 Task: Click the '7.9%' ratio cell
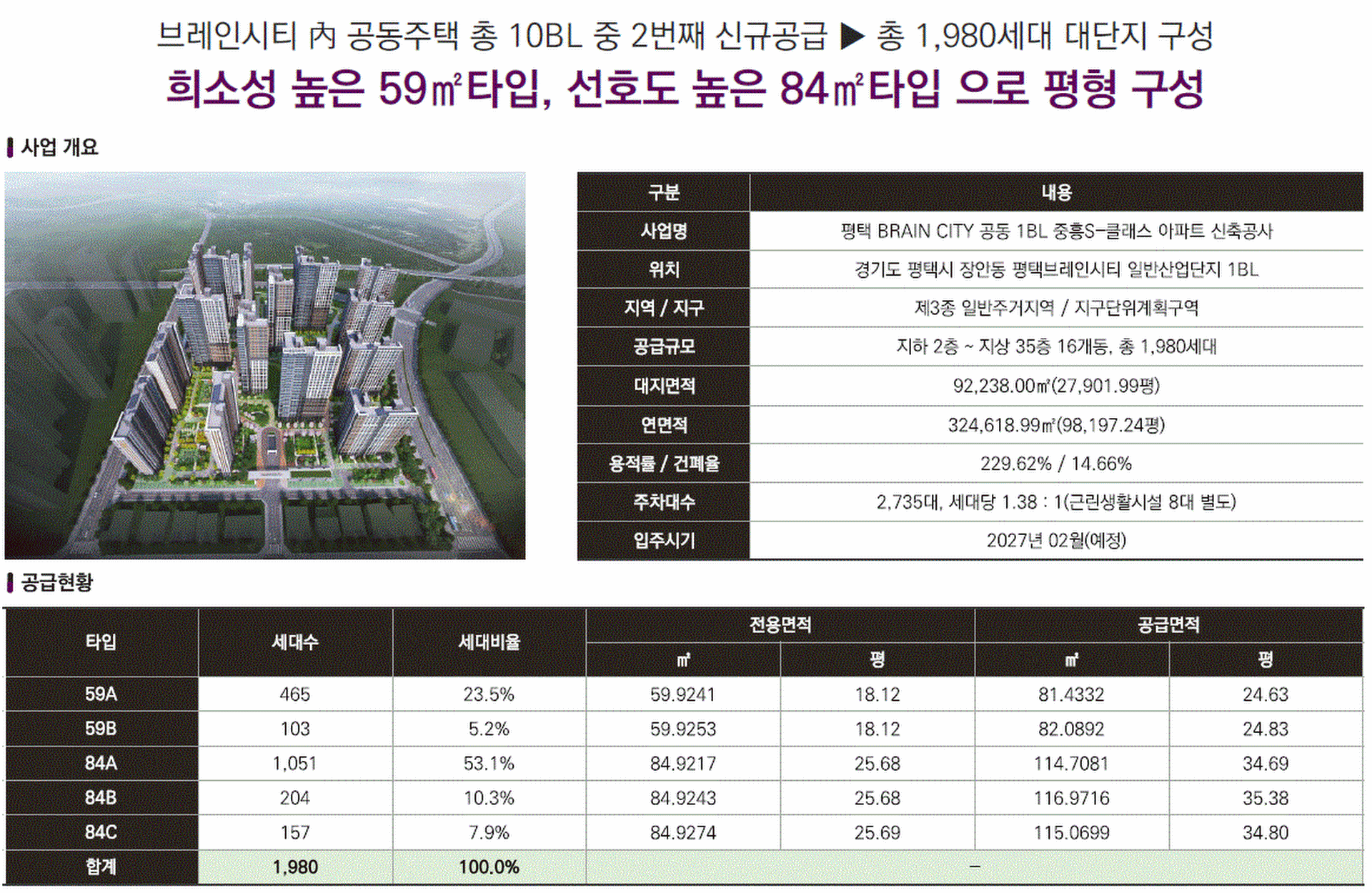point(489,833)
